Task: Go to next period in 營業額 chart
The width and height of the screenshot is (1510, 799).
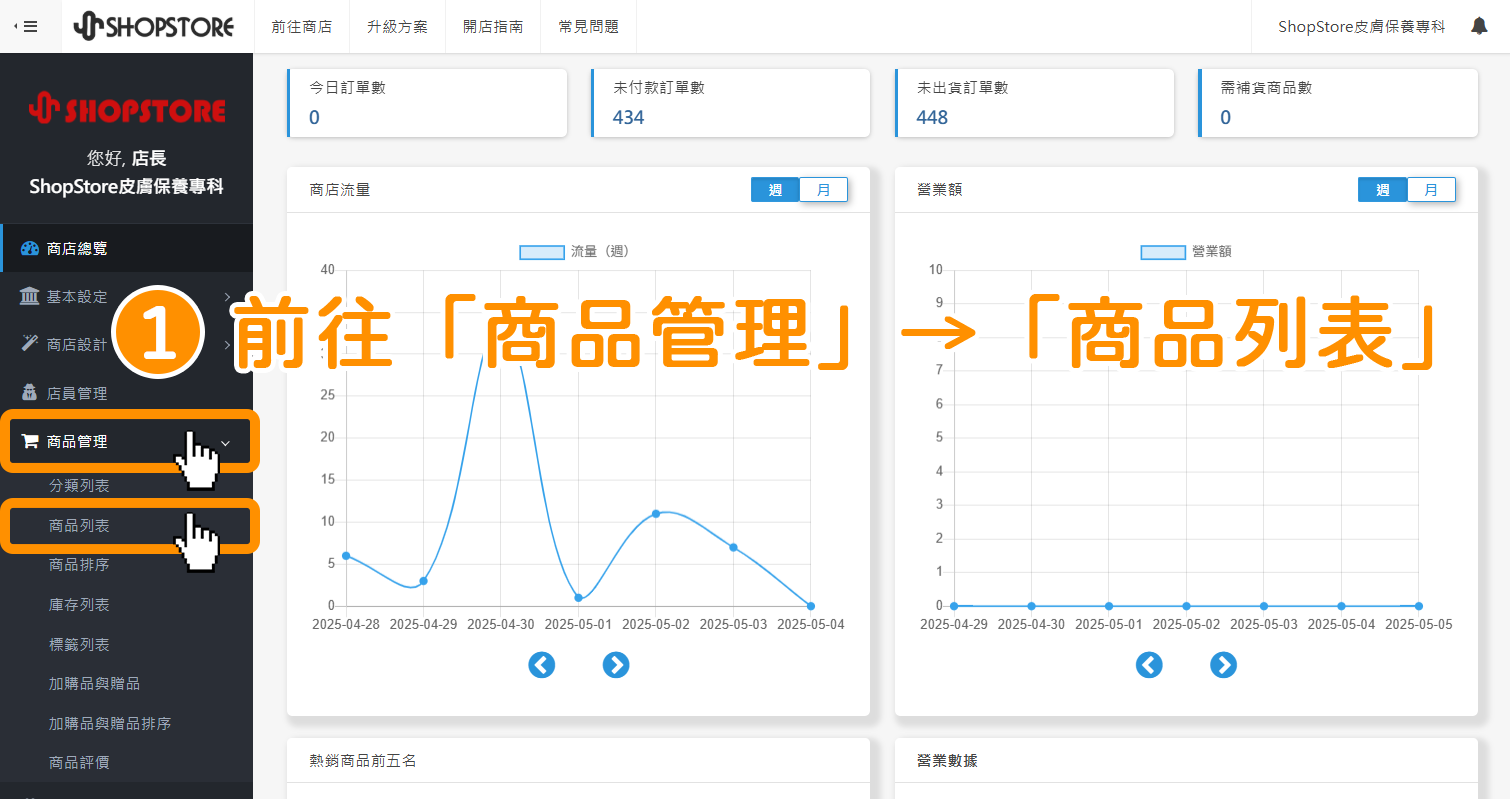Action: pos(1223,665)
